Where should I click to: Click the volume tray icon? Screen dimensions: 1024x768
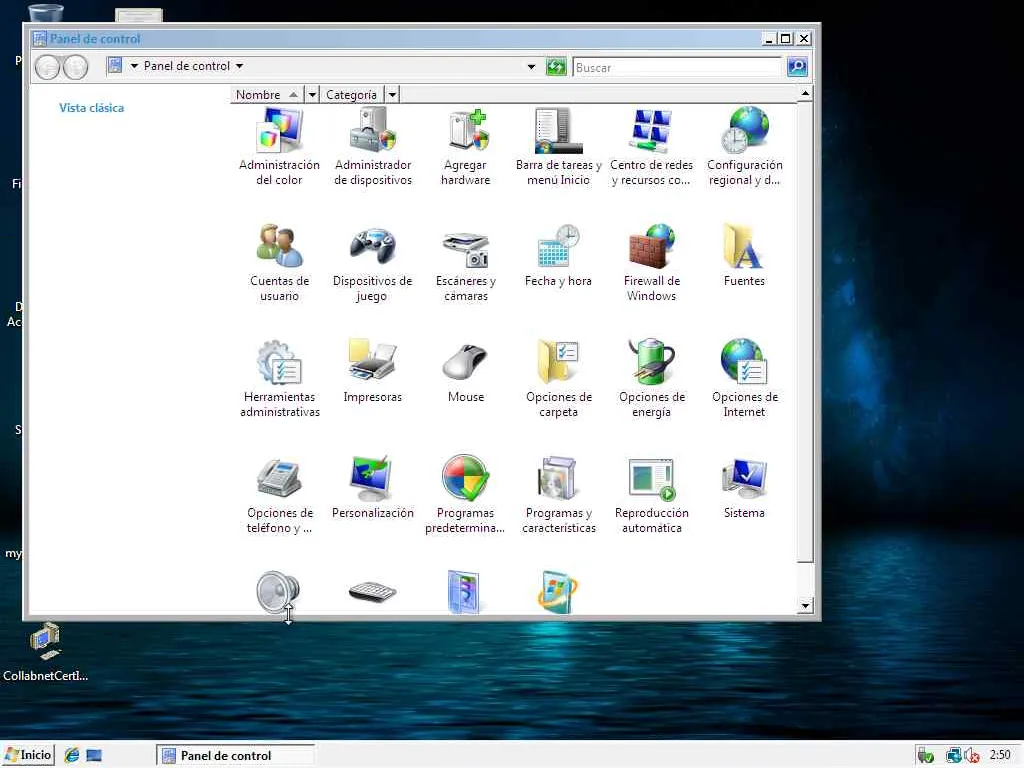[971, 756]
